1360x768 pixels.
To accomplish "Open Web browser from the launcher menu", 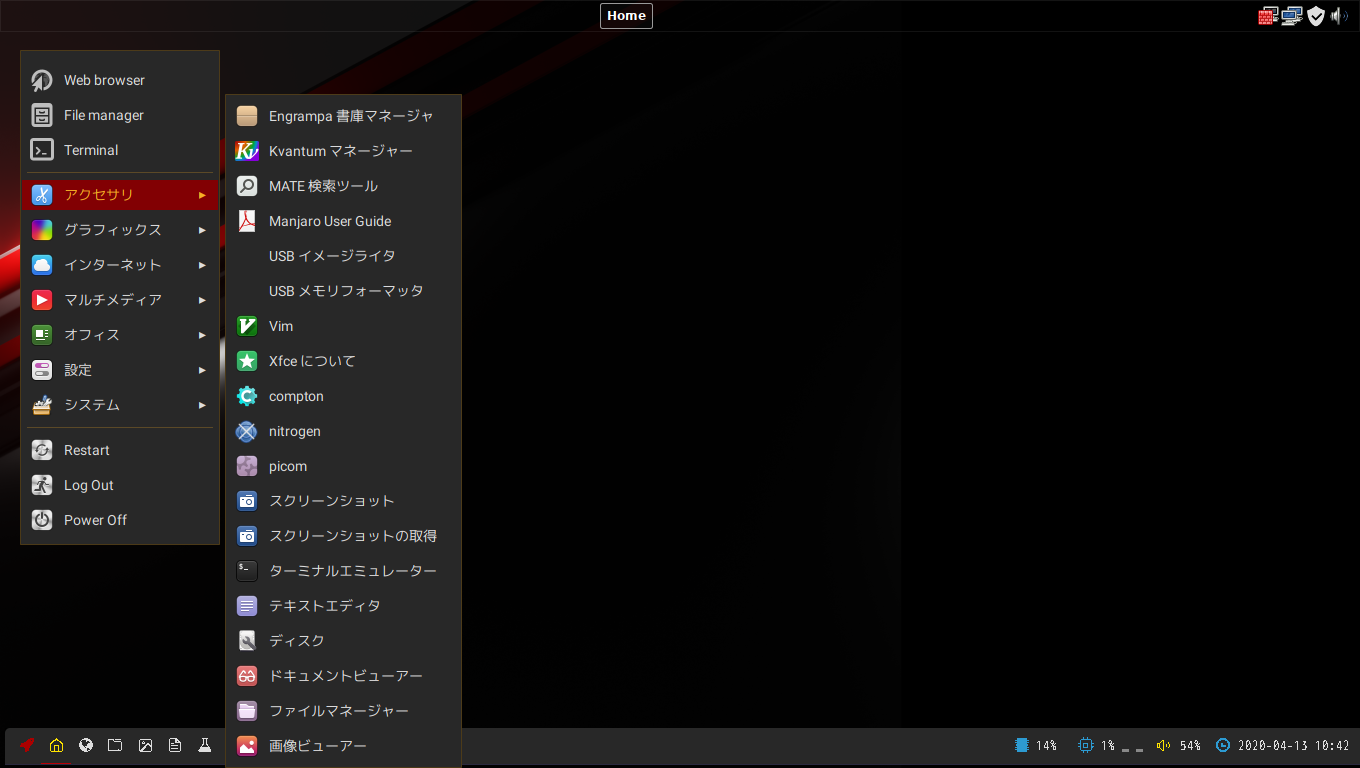I will point(120,80).
